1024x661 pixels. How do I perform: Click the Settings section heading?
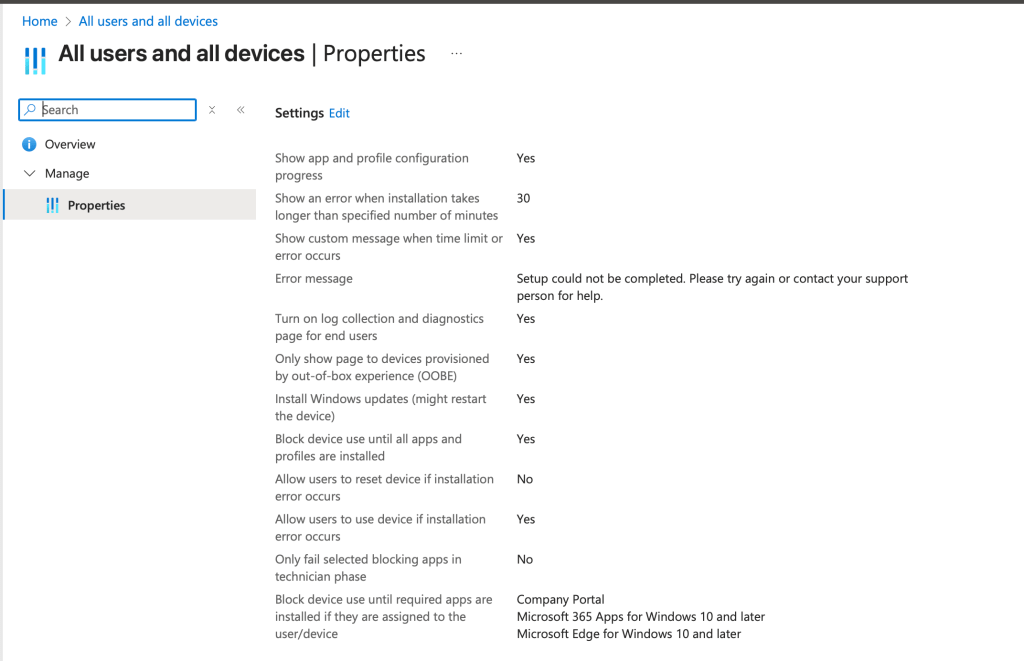(x=299, y=113)
